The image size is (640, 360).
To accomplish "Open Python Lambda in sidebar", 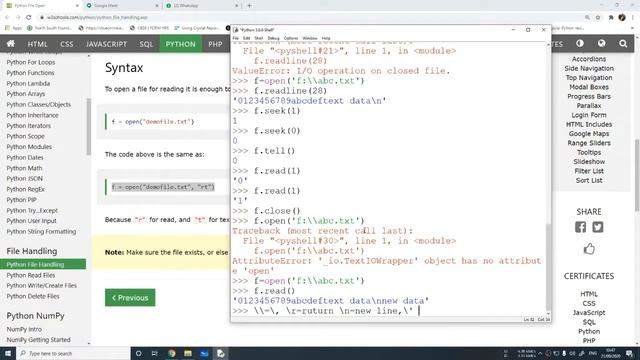I will point(28,84).
